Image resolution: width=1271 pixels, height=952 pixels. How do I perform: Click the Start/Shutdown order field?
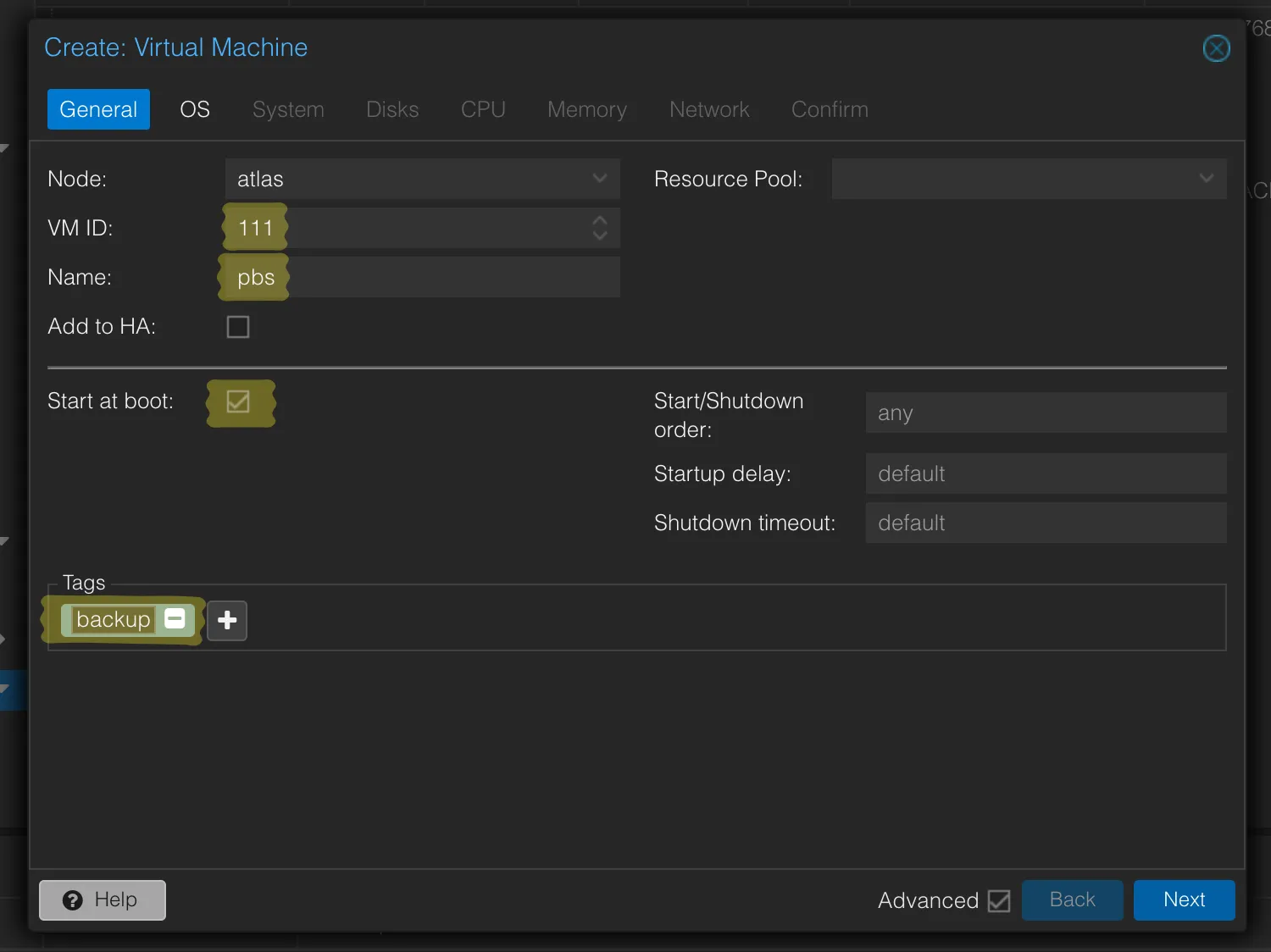point(1046,412)
